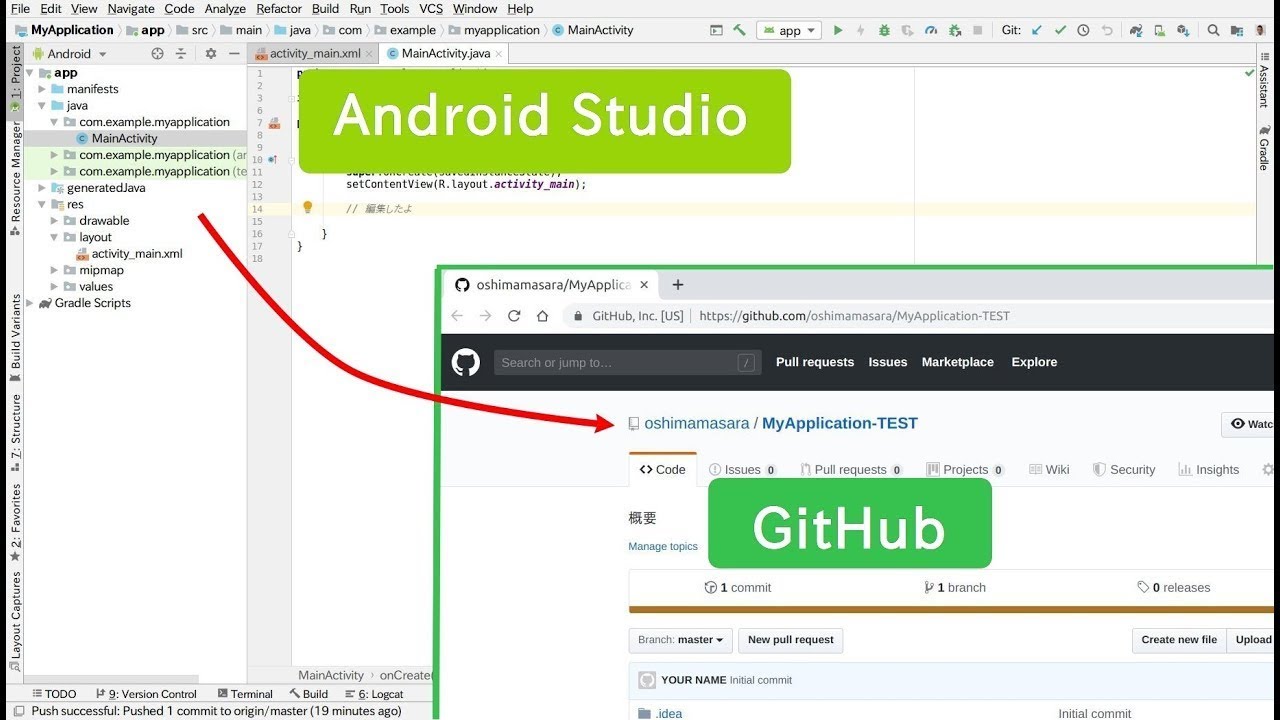
Task: Open the Analyze menu
Action: click(x=225, y=9)
